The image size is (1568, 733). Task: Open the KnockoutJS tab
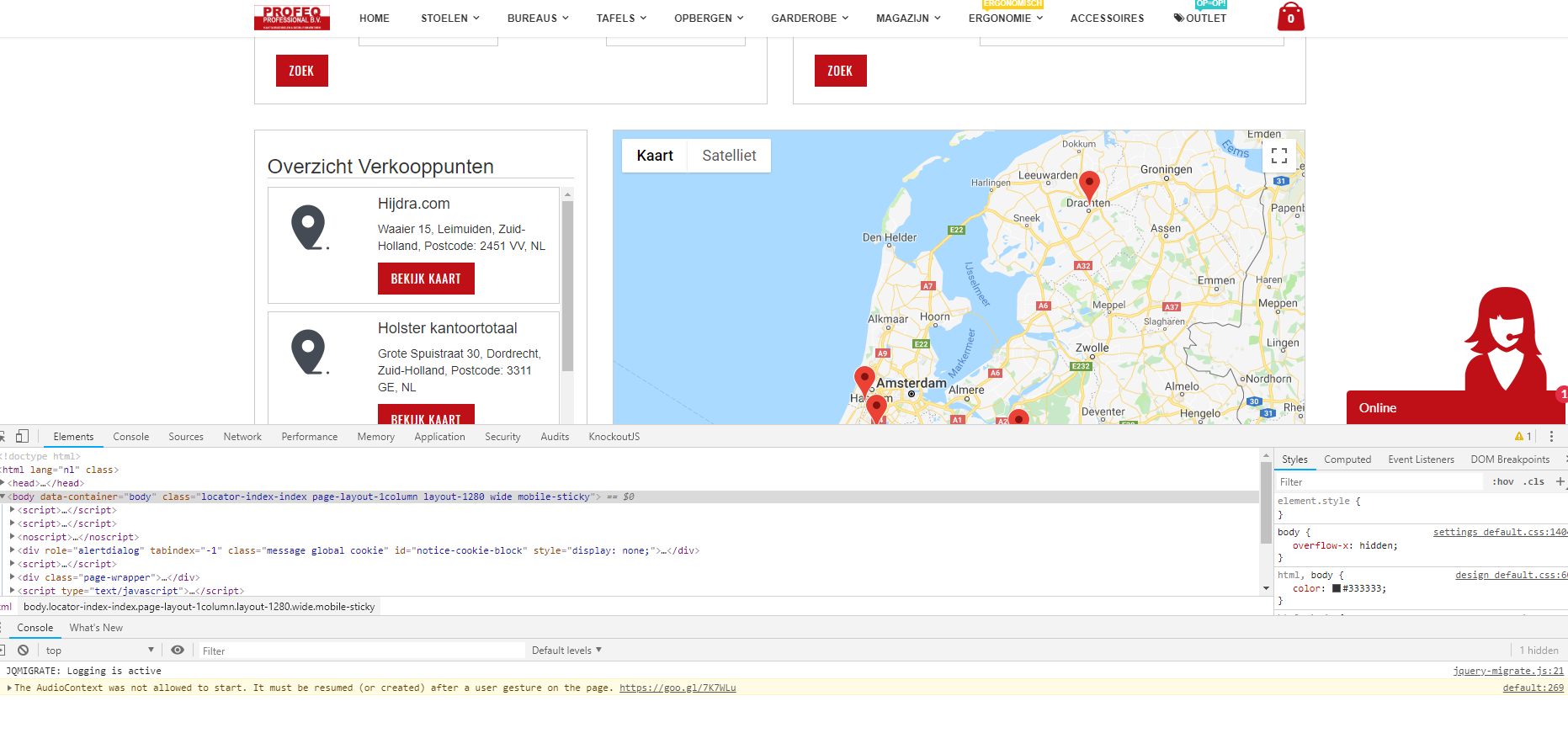[x=614, y=437]
